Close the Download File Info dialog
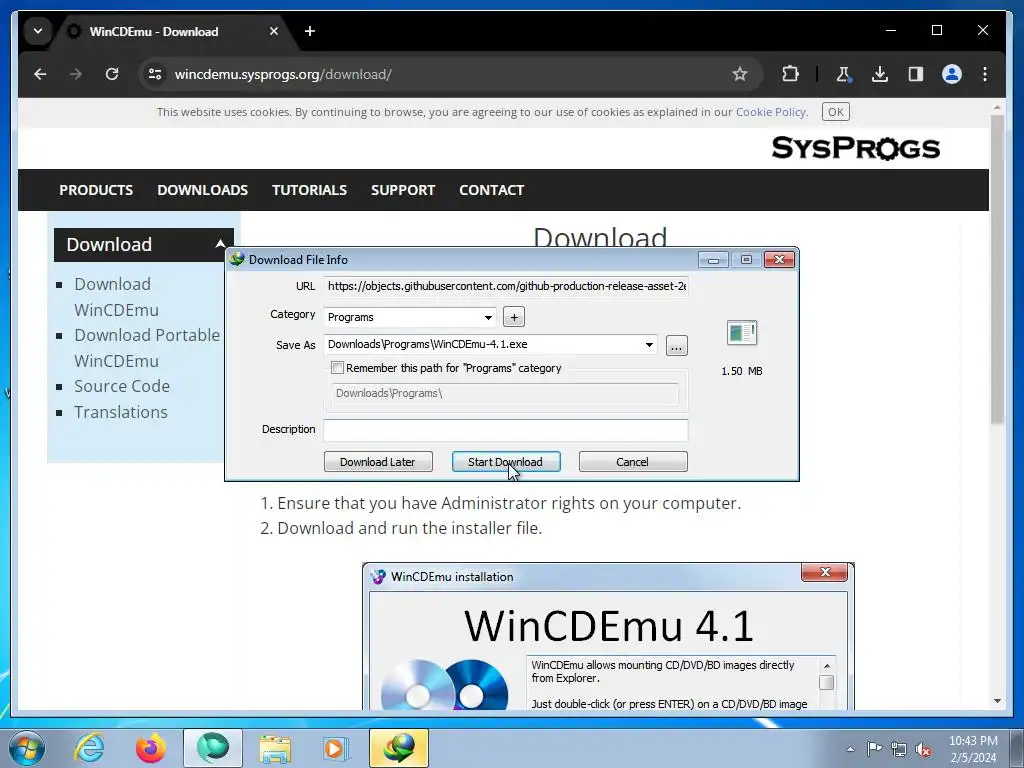 pyautogui.click(x=780, y=260)
